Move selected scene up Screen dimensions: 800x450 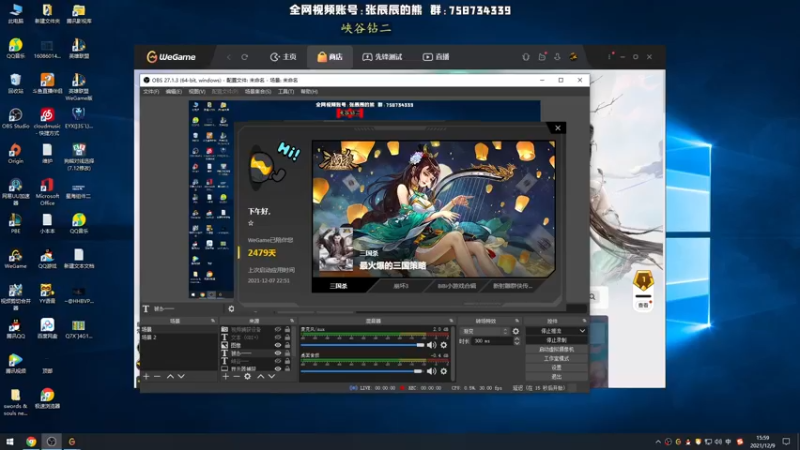pyautogui.click(x=170, y=377)
